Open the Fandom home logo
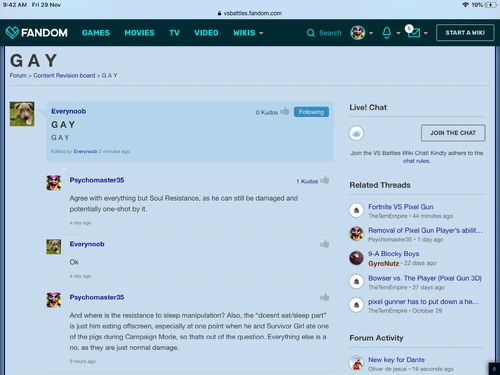This screenshot has width=500, height=375. [37, 33]
